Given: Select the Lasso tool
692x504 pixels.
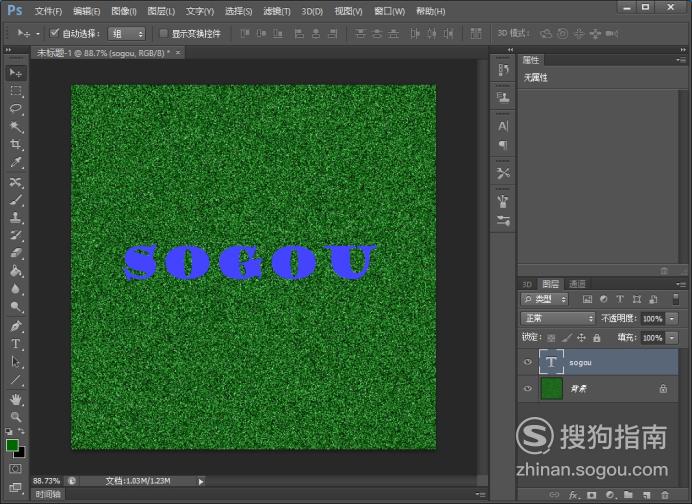Looking at the screenshot, I should 16,109.
